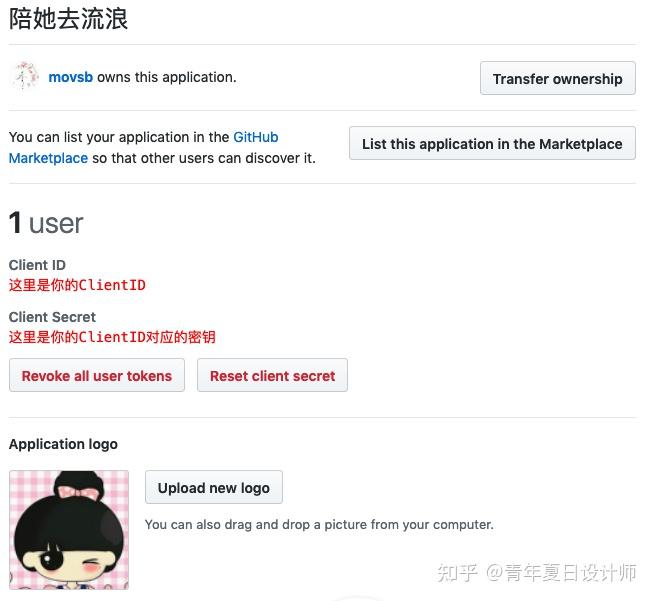Click the Revoke all user tokens button

97,375
